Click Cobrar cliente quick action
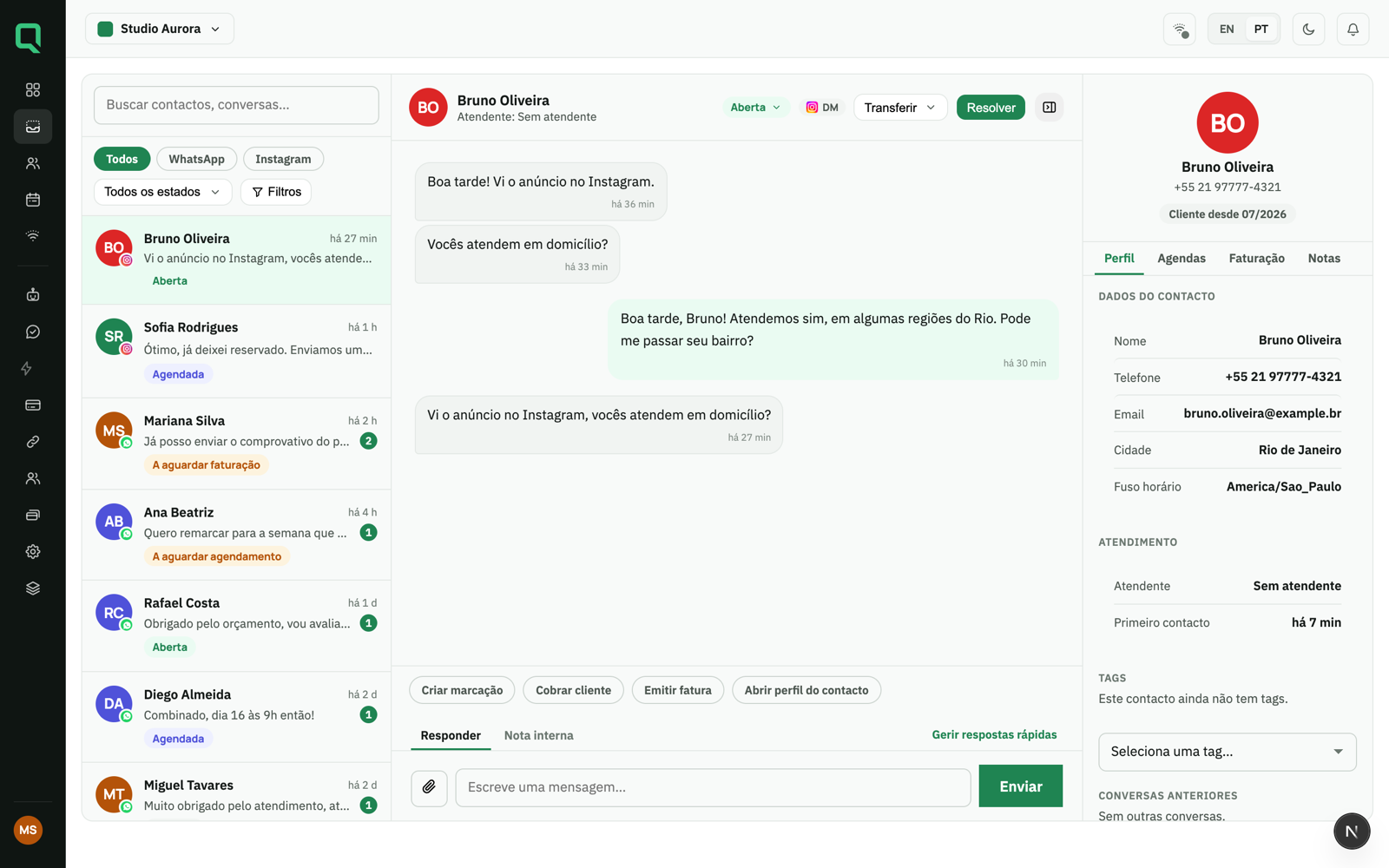 [x=573, y=691]
